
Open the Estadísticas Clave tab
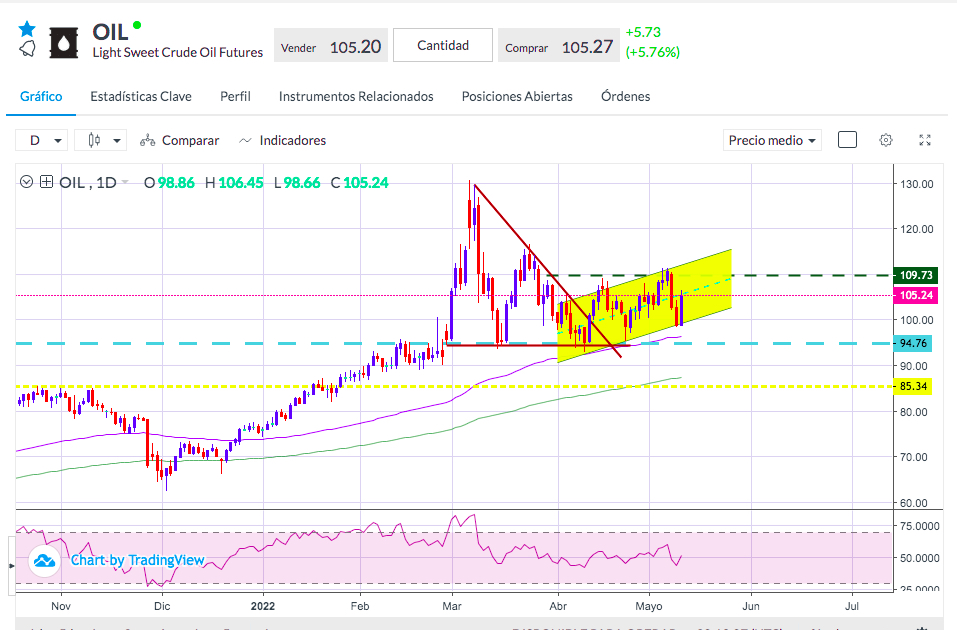pos(141,96)
